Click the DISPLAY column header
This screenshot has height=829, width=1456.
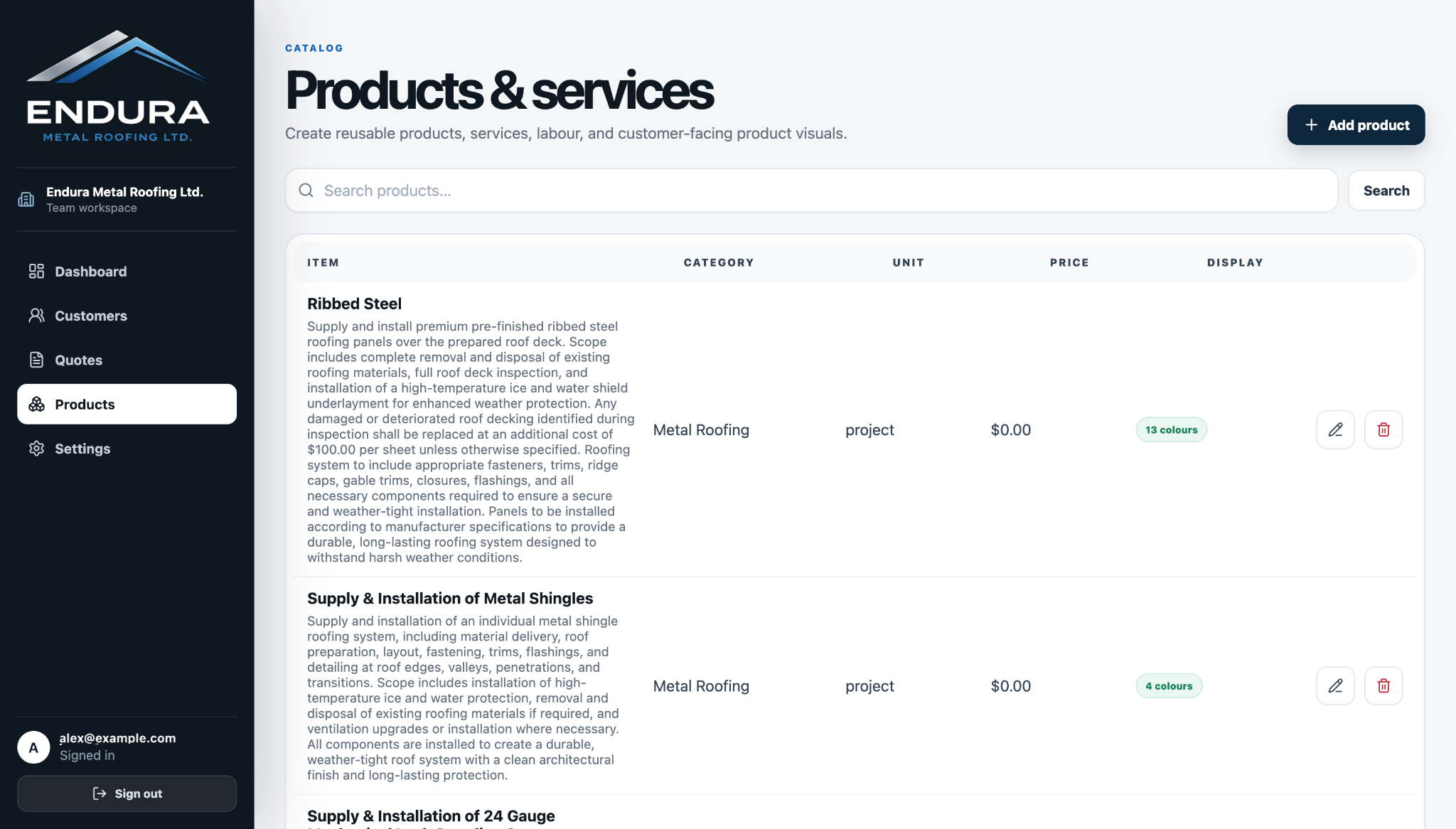(x=1235, y=262)
